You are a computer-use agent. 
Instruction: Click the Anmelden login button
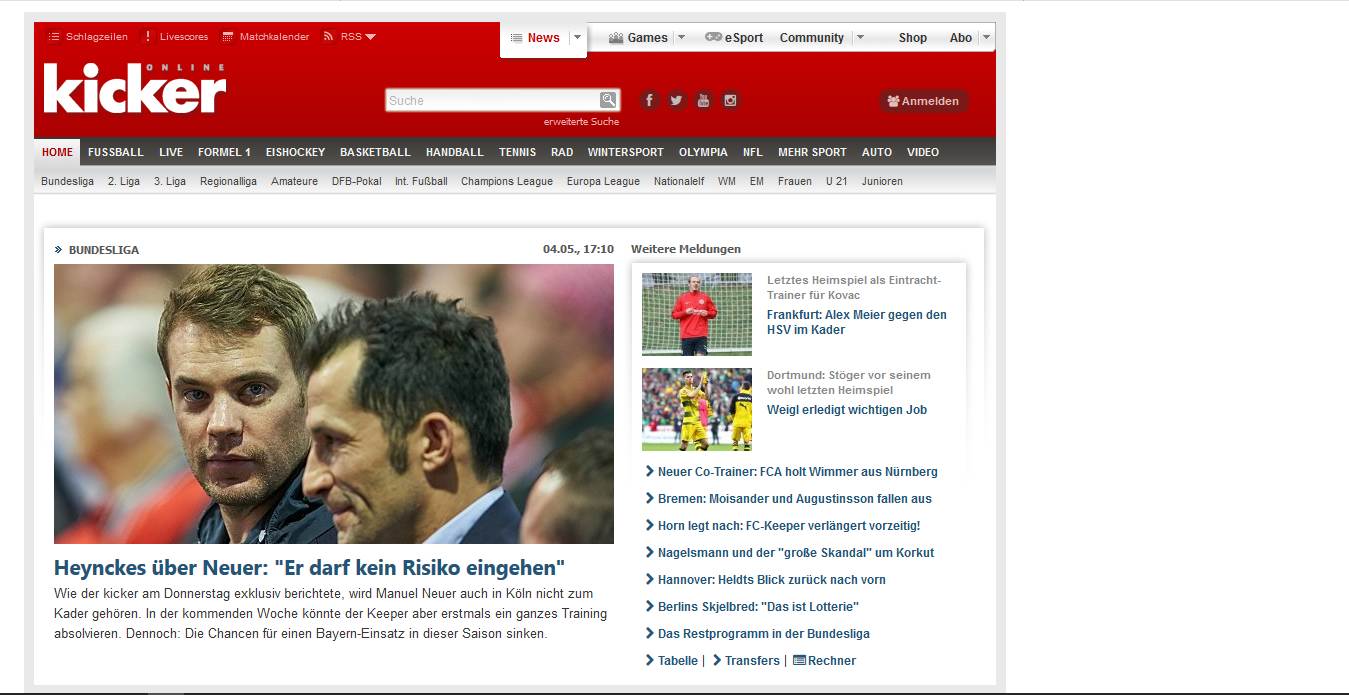(923, 101)
